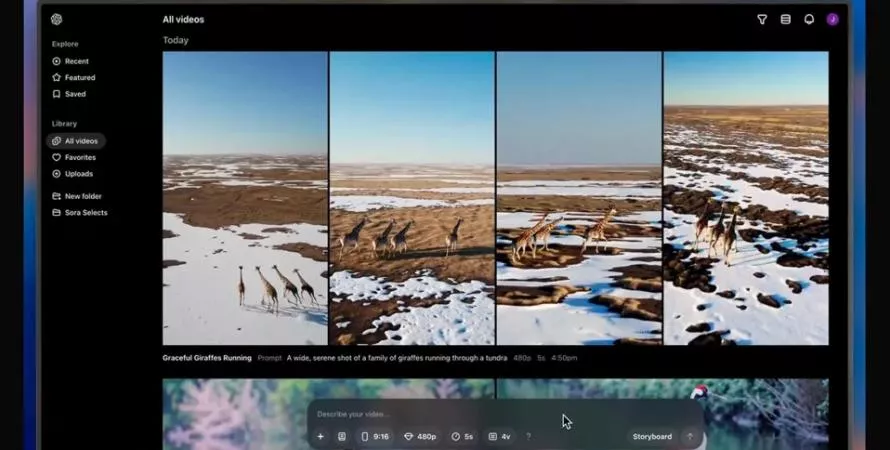Open third giraffe video with hazy sky

pos(579,198)
